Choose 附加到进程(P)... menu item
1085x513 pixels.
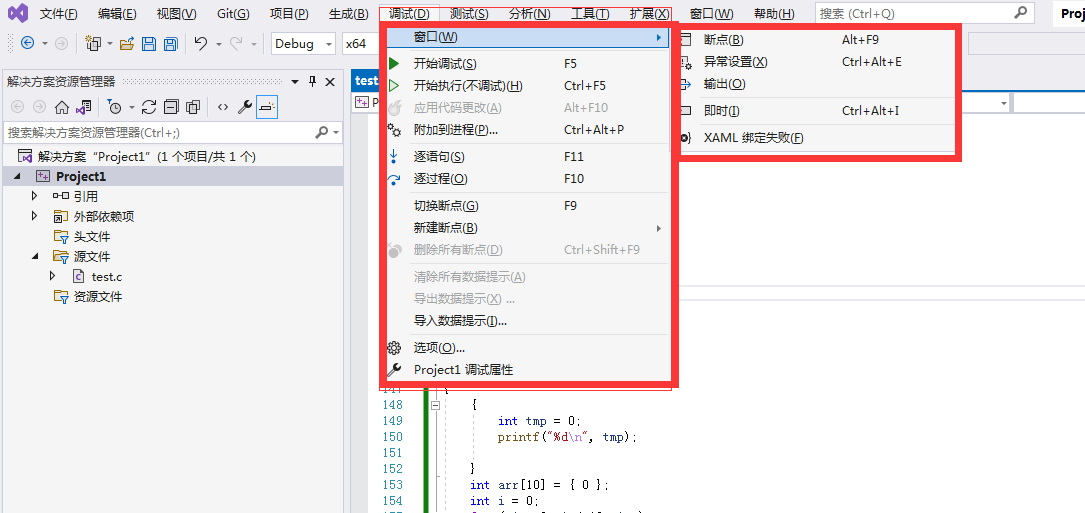tap(527, 129)
